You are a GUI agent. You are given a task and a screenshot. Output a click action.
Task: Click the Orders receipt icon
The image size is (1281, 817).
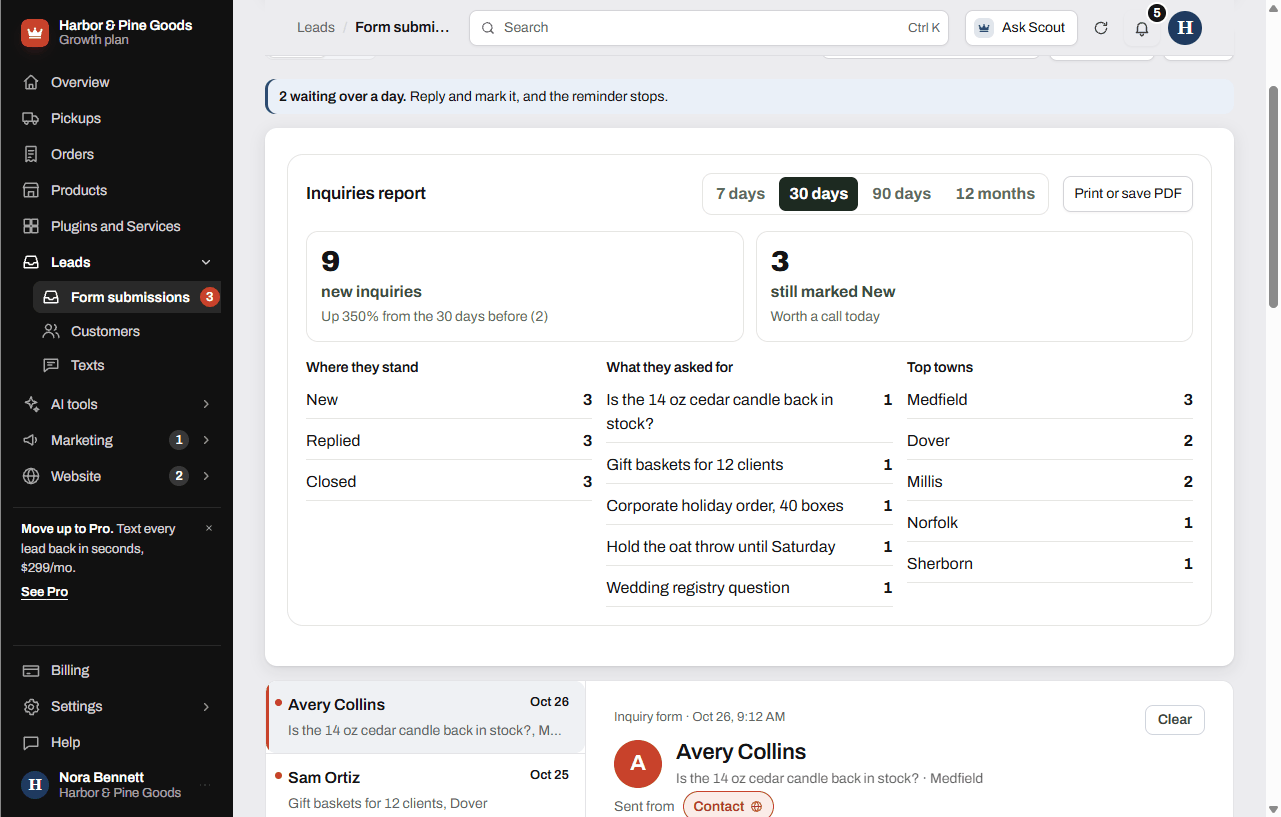click(x=31, y=154)
